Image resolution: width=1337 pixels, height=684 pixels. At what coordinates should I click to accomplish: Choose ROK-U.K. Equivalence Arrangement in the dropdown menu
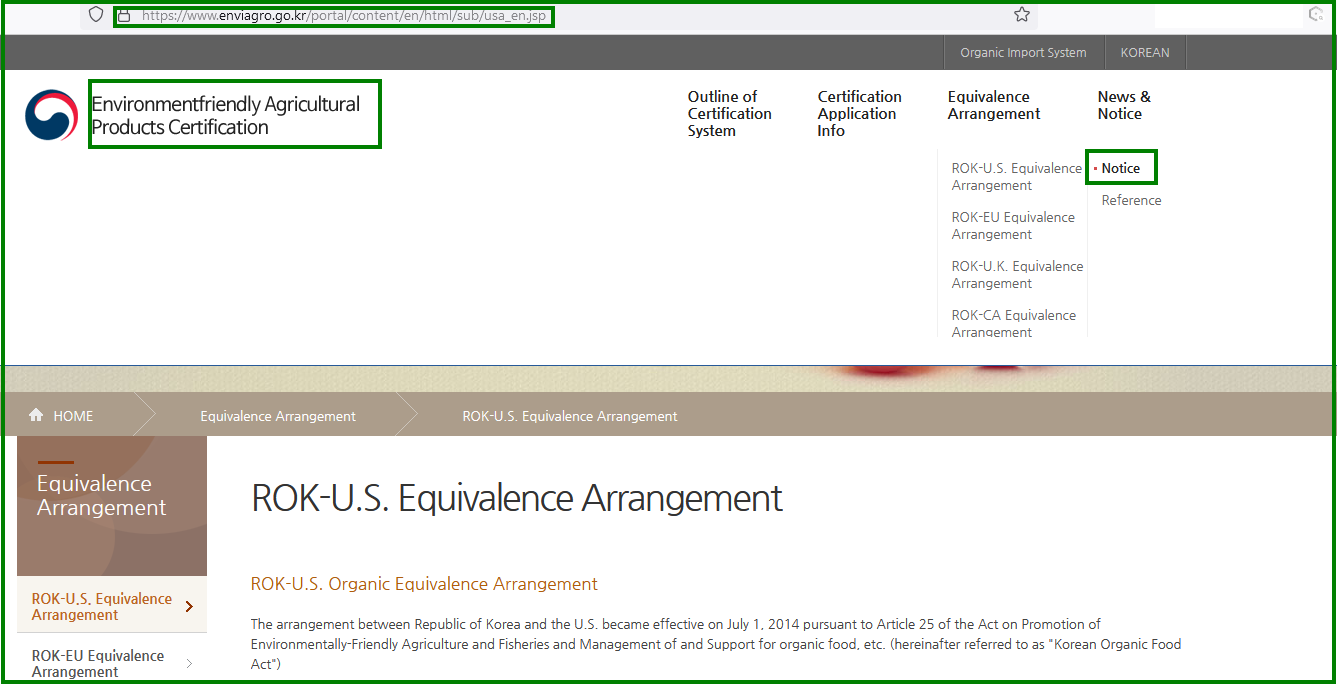click(1016, 275)
